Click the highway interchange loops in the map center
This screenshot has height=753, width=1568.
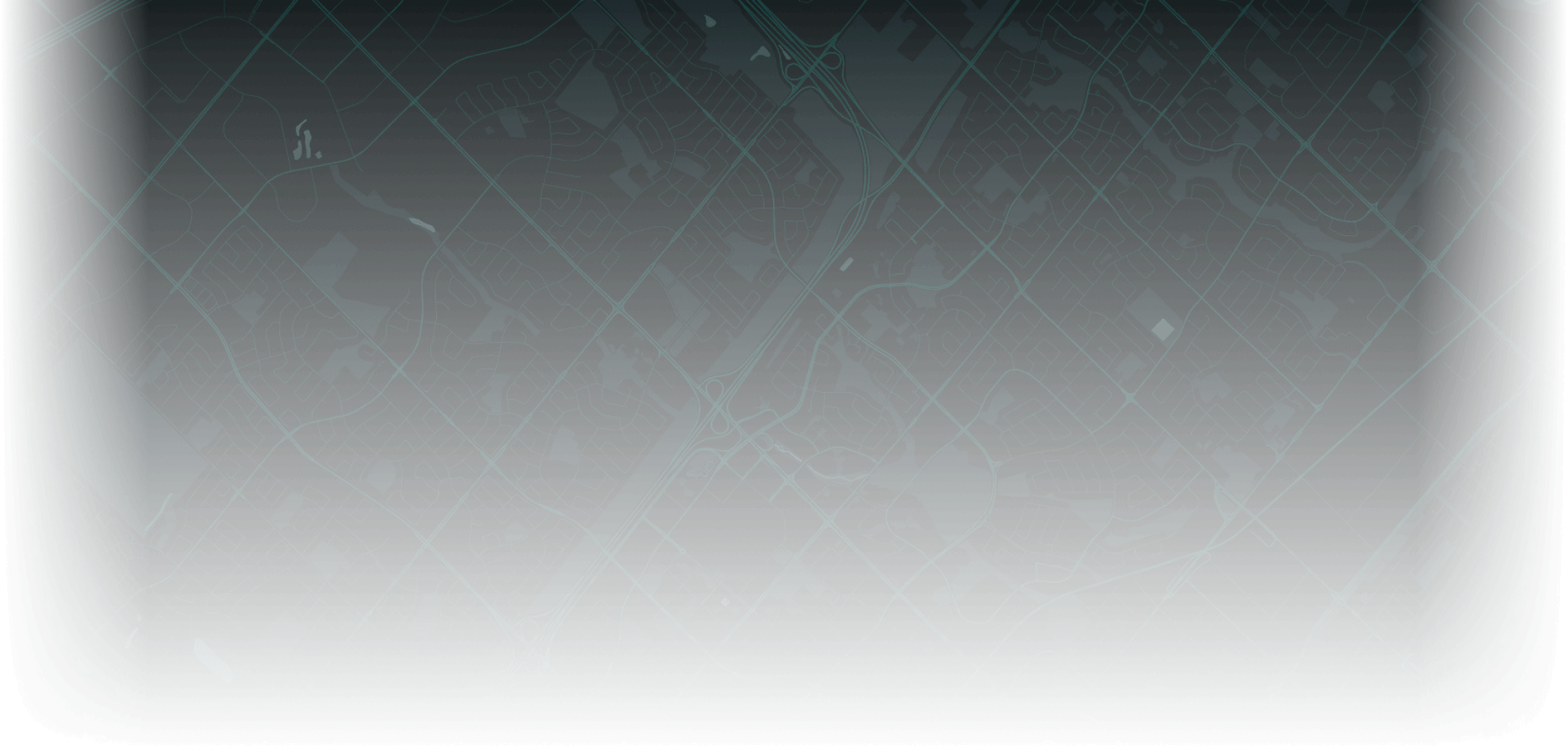[719, 406]
